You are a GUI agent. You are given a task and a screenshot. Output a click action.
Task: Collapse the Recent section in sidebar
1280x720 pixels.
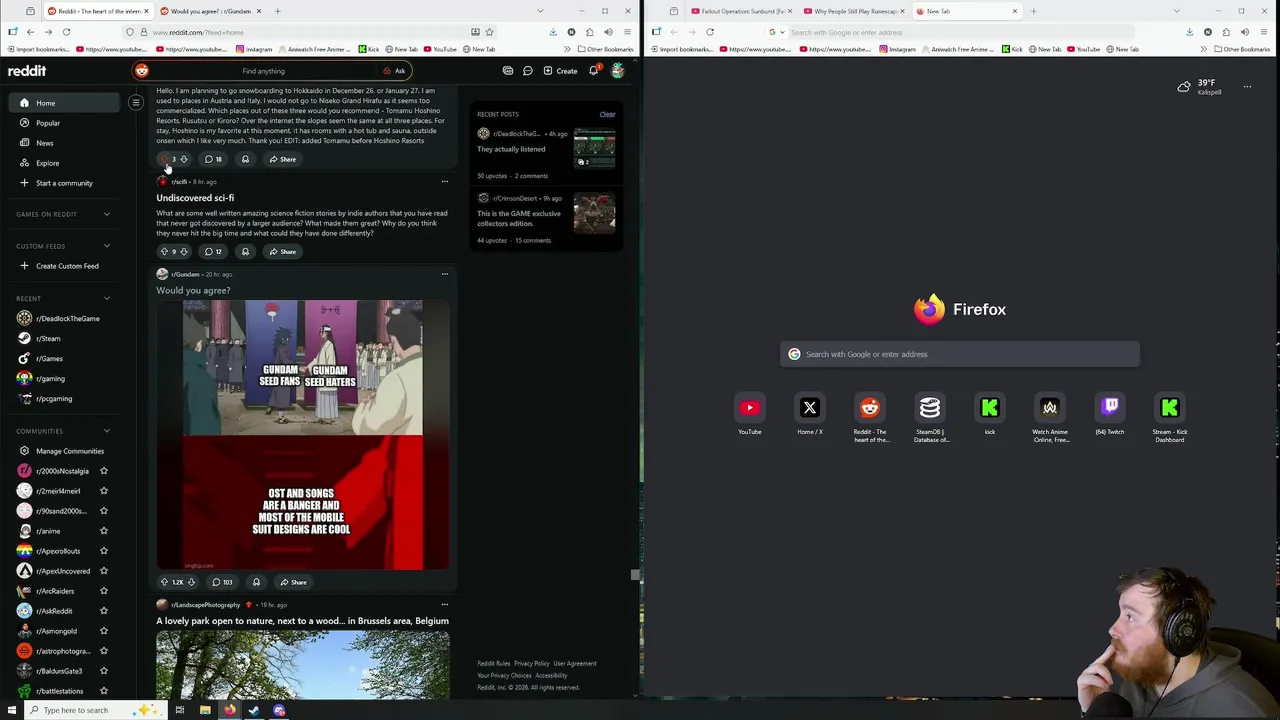pyautogui.click(x=107, y=298)
